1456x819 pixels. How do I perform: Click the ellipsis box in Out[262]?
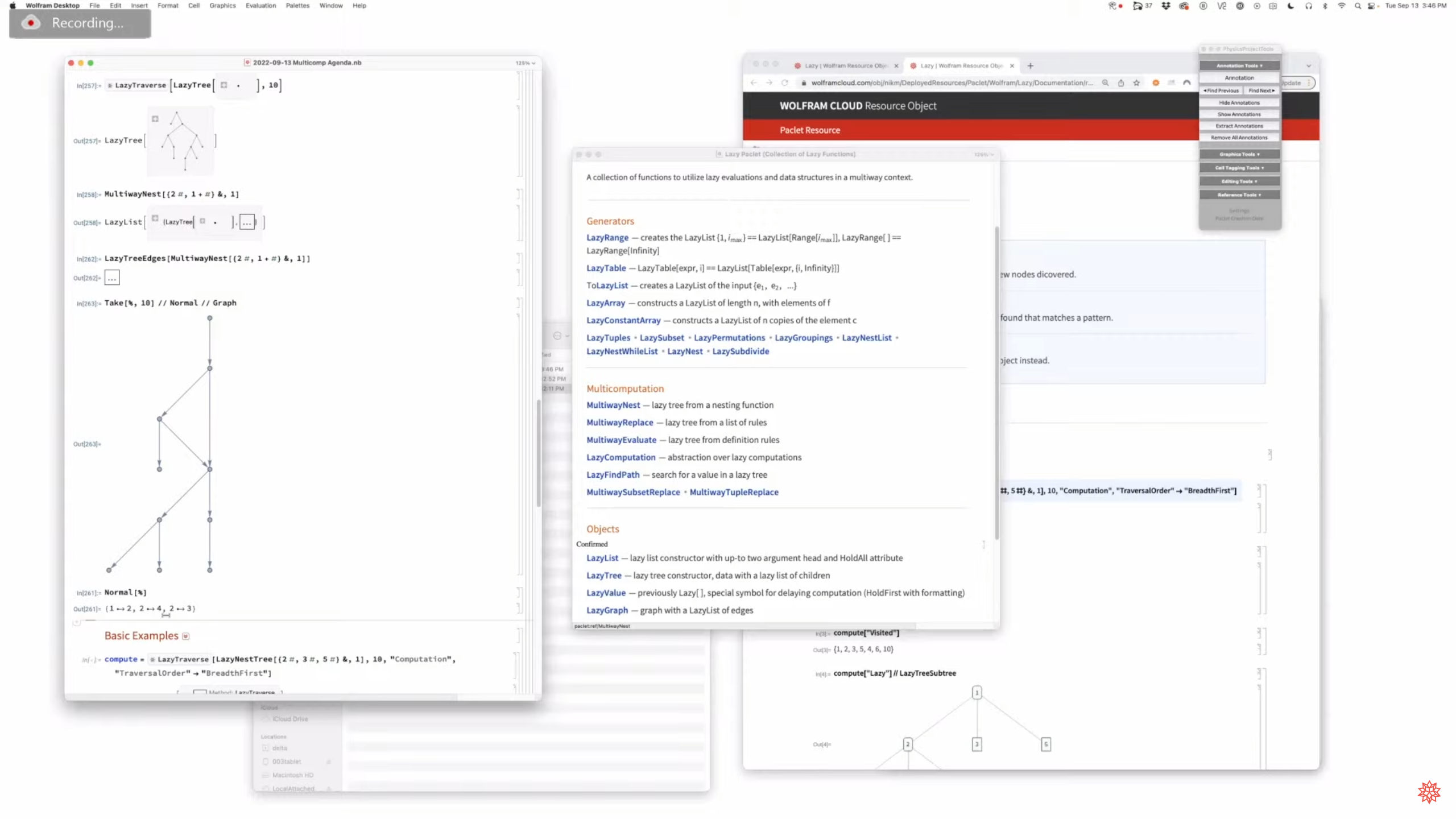[112, 278]
